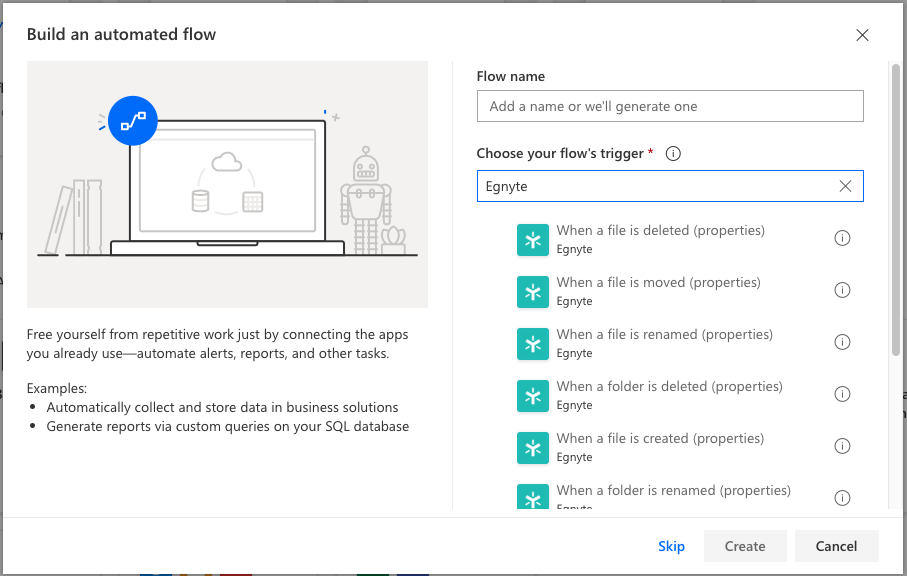Viewport: 907px width, 576px height.
Task: Click info icon next to trigger heading
Action: pos(673,154)
